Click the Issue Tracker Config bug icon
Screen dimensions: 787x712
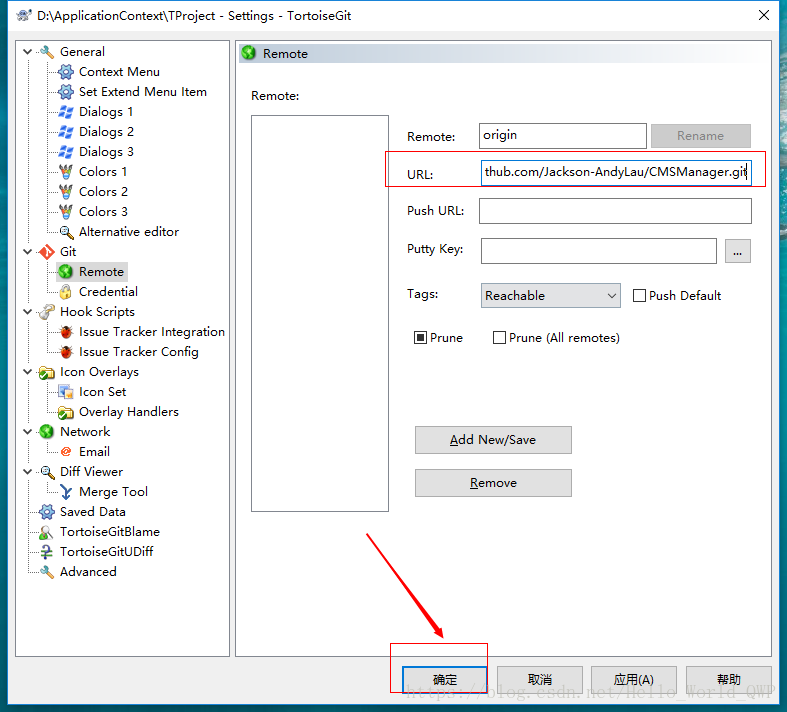(66, 352)
